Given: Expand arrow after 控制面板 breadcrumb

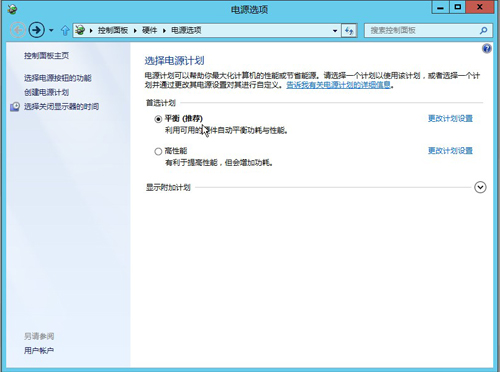Looking at the screenshot, I should click(135, 31).
